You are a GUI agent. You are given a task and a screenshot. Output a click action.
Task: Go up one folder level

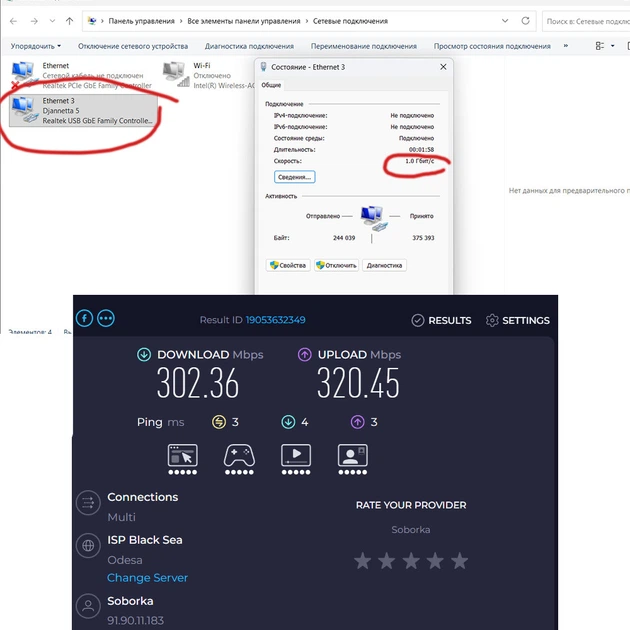70,21
